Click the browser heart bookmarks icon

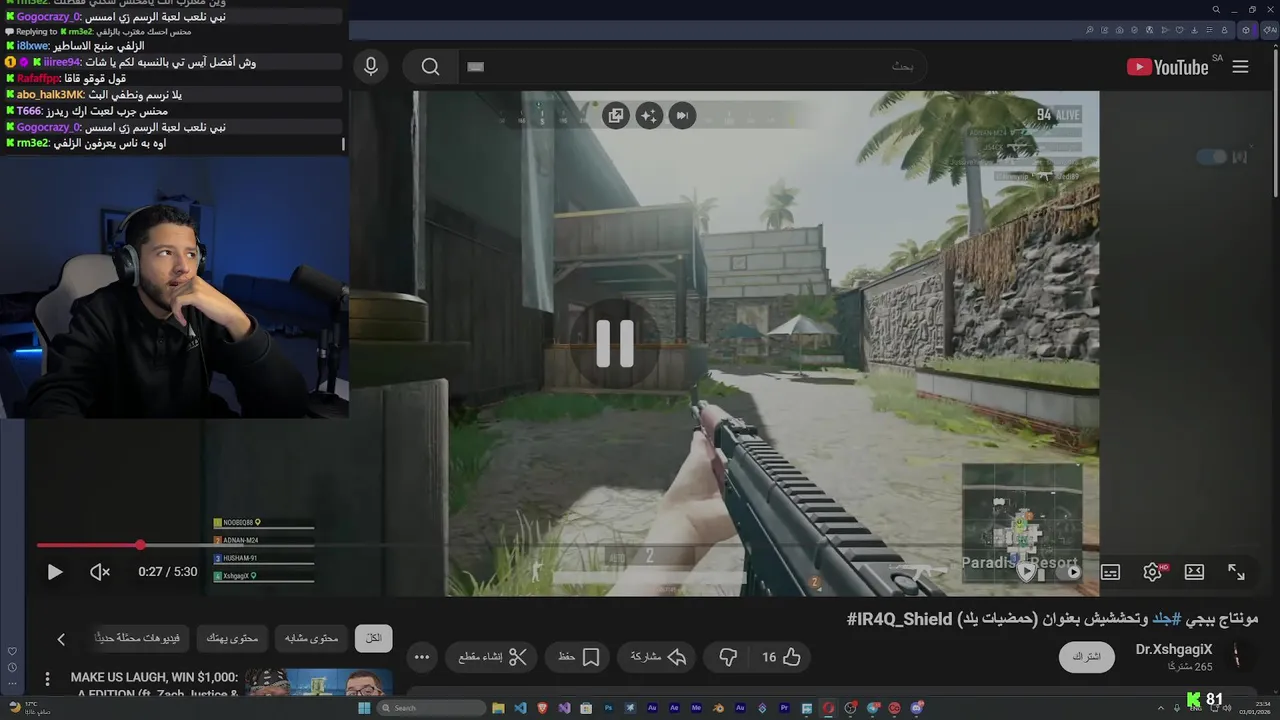1179,30
